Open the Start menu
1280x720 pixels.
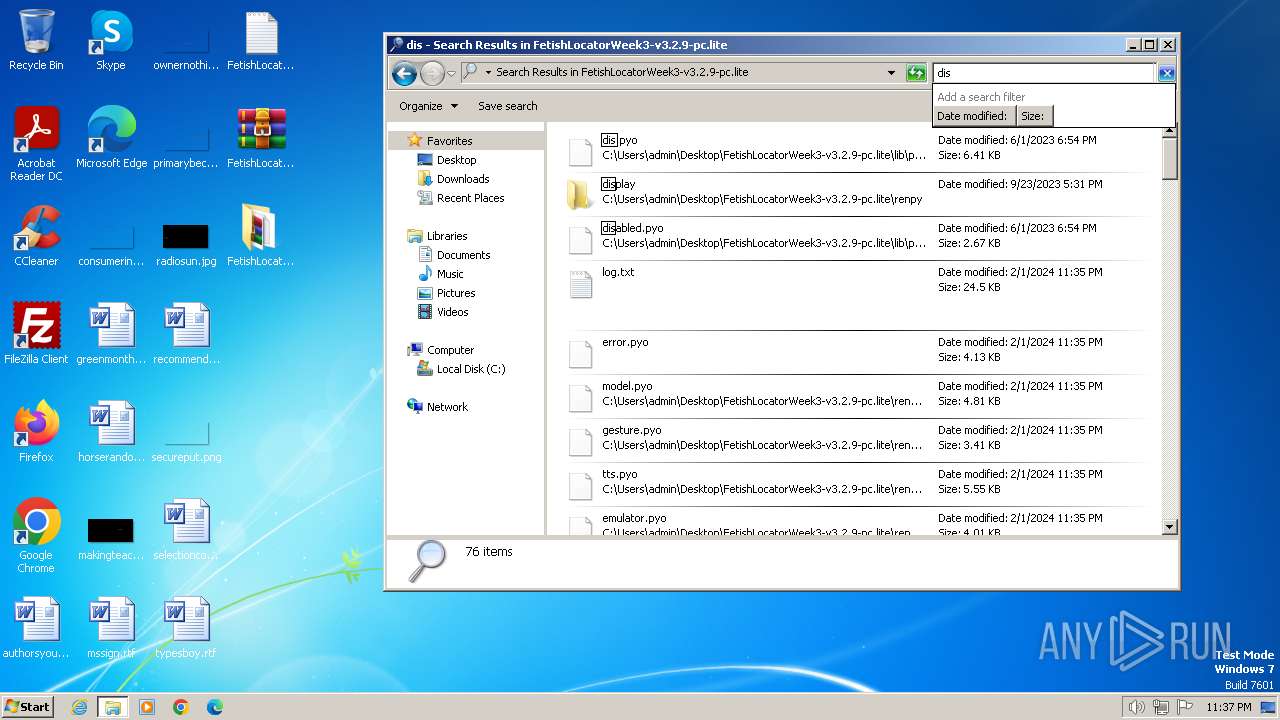tap(27, 707)
